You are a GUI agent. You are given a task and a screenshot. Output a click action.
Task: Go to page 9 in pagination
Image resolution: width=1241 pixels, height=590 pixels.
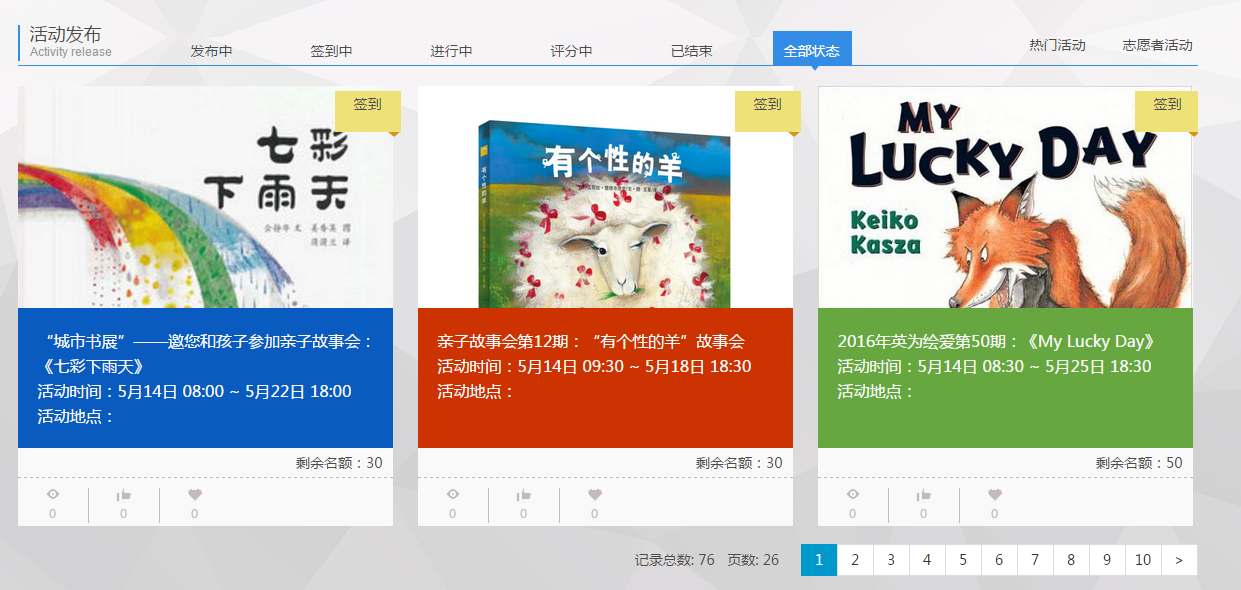click(1107, 560)
